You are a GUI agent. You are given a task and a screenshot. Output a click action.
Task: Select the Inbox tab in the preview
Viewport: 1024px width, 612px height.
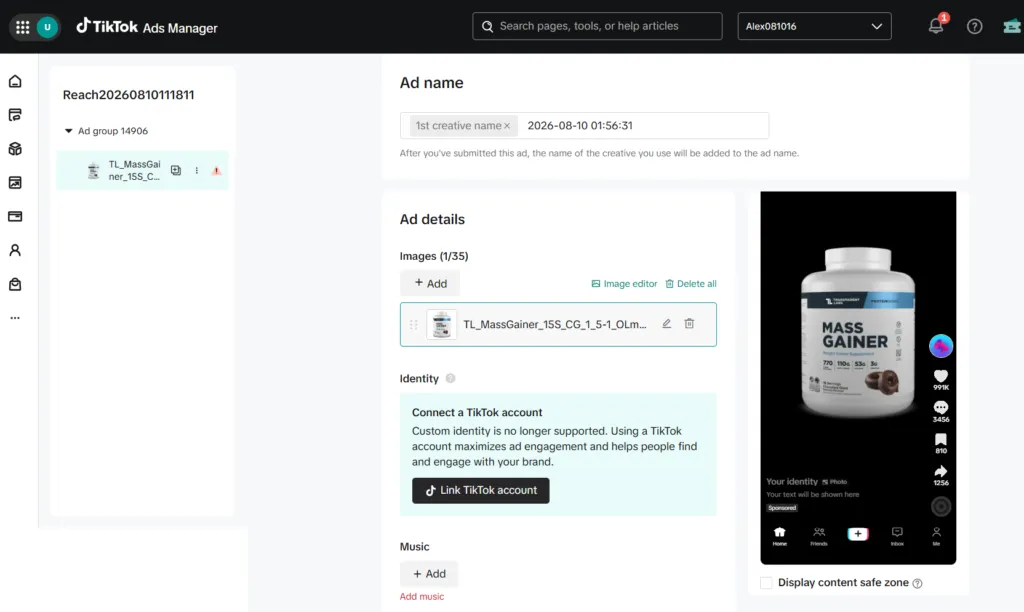coord(897,536)
